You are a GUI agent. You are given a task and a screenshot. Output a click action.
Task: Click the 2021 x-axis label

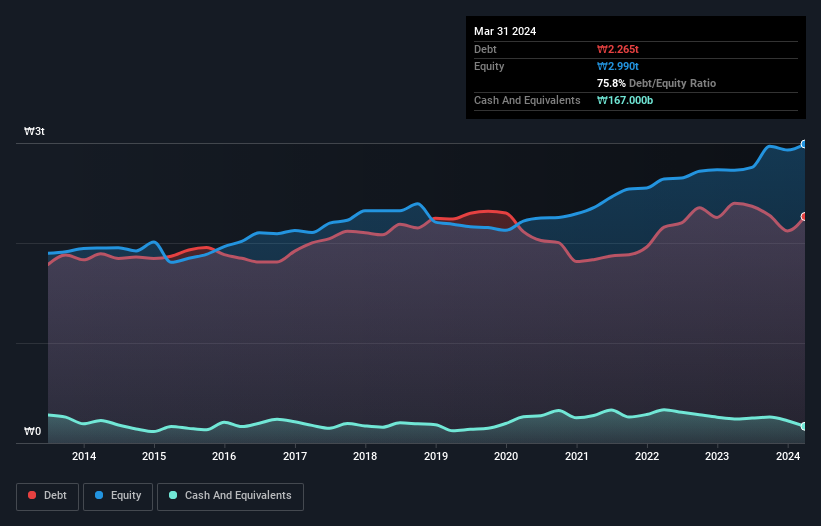point(576,456)
